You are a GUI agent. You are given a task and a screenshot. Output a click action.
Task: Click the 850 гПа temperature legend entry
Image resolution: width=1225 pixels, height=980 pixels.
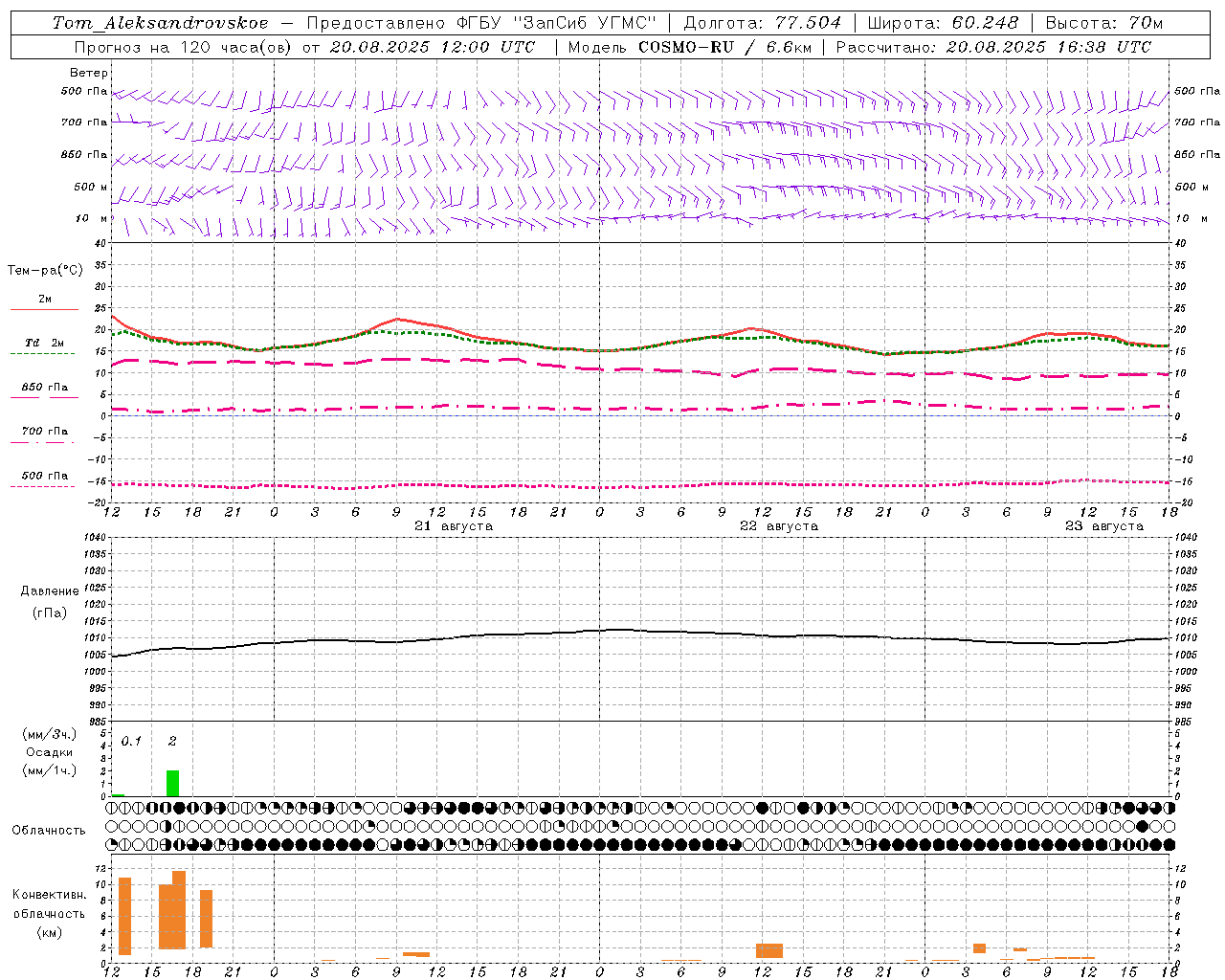tap(45, 388)
